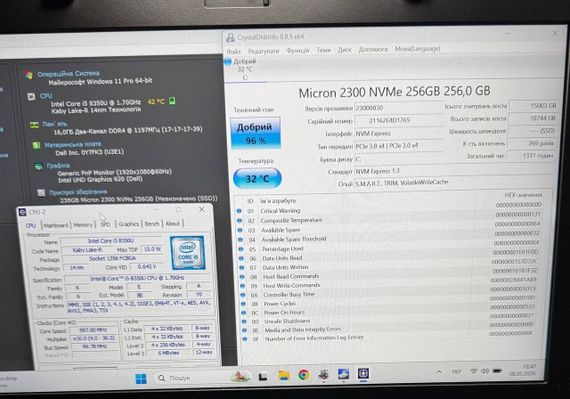570x399 pixels.
Task: Click the status dot for Critical Warning
Action: click(239, 211)
